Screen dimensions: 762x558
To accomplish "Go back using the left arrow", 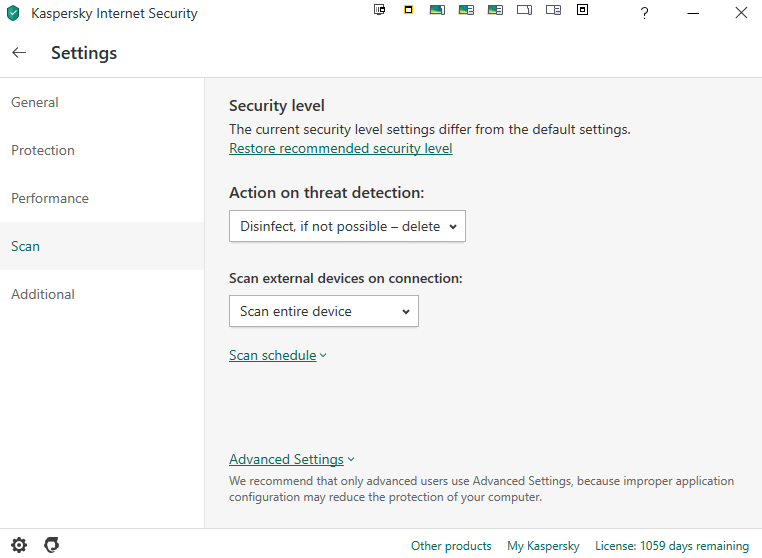I will tap(19, 53).
